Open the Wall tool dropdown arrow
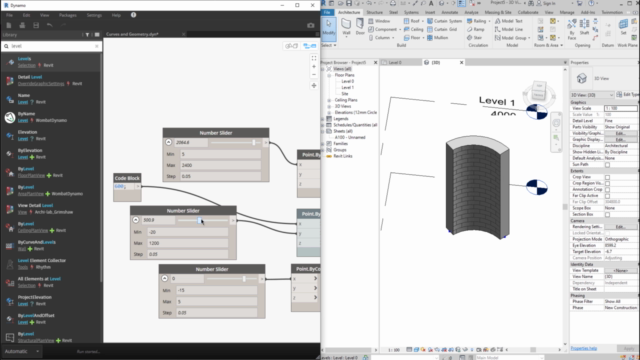The width and height of the screenshot is (640, 360). (346, 37)
